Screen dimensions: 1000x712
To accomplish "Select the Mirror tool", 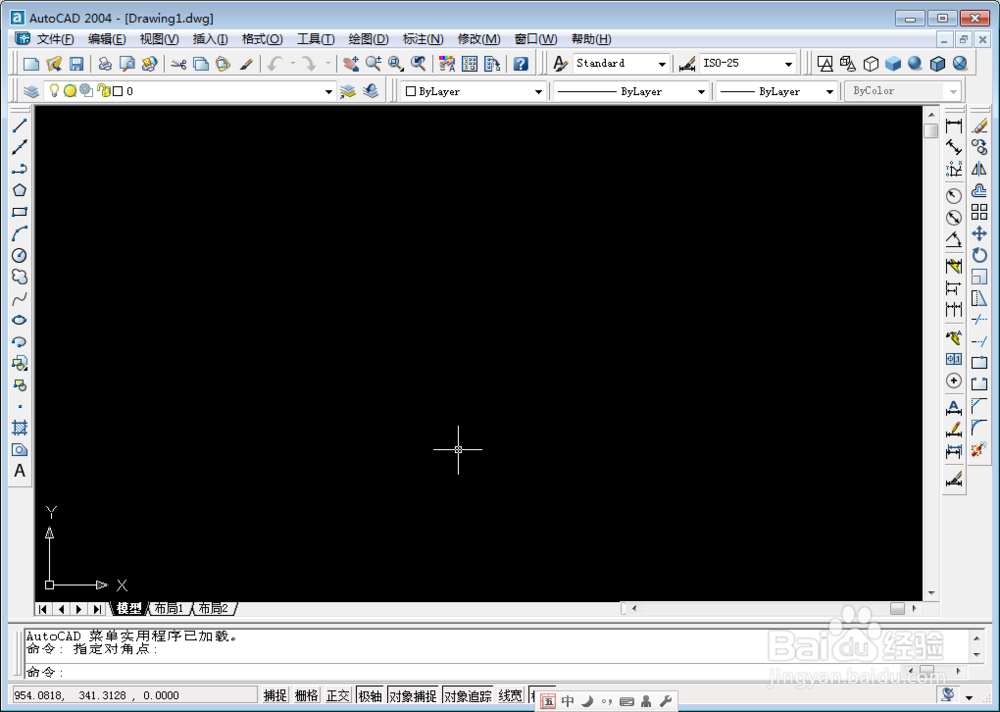I will tap(980, 169).
